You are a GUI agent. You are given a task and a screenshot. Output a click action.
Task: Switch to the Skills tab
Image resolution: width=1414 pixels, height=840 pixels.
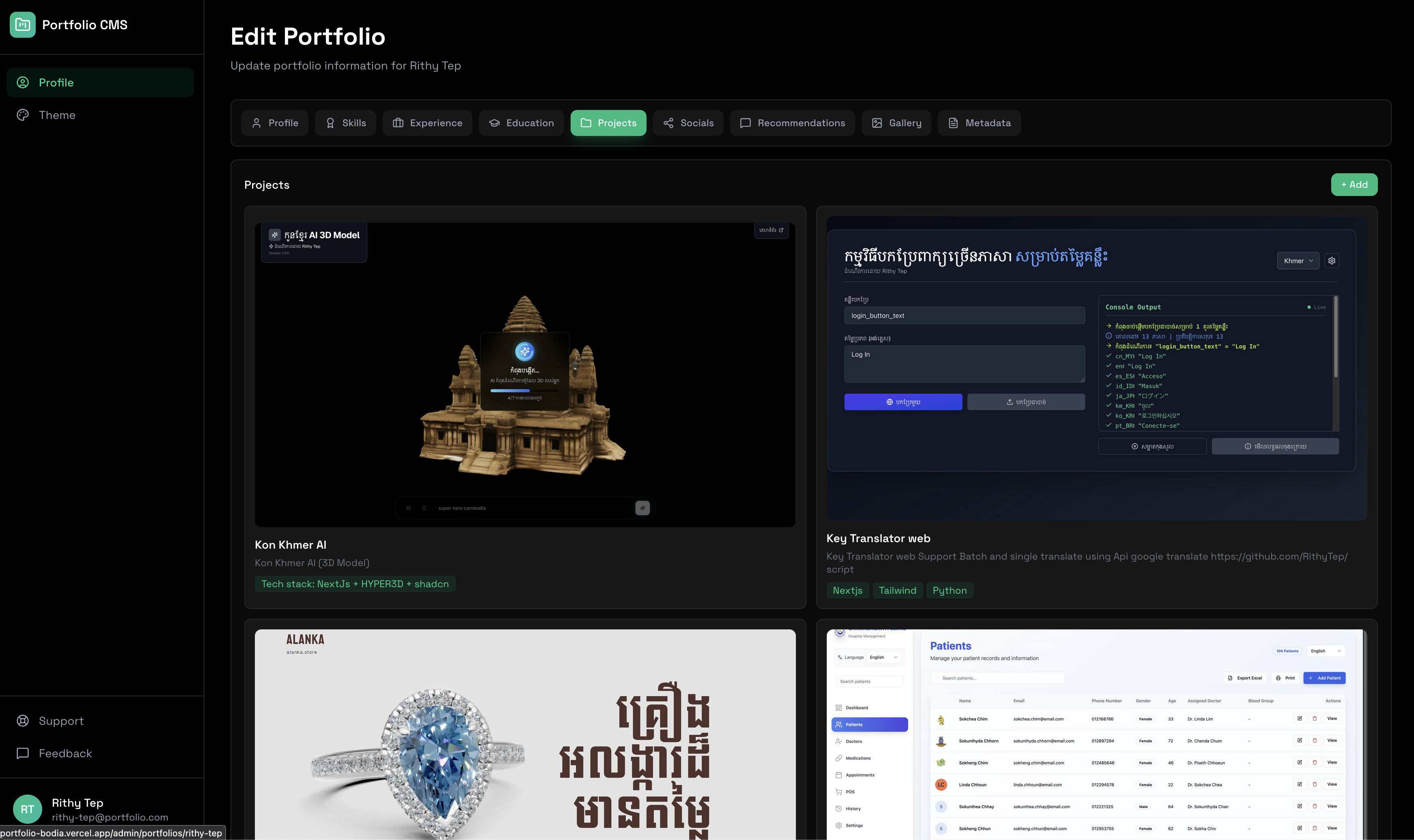[345, 123]
